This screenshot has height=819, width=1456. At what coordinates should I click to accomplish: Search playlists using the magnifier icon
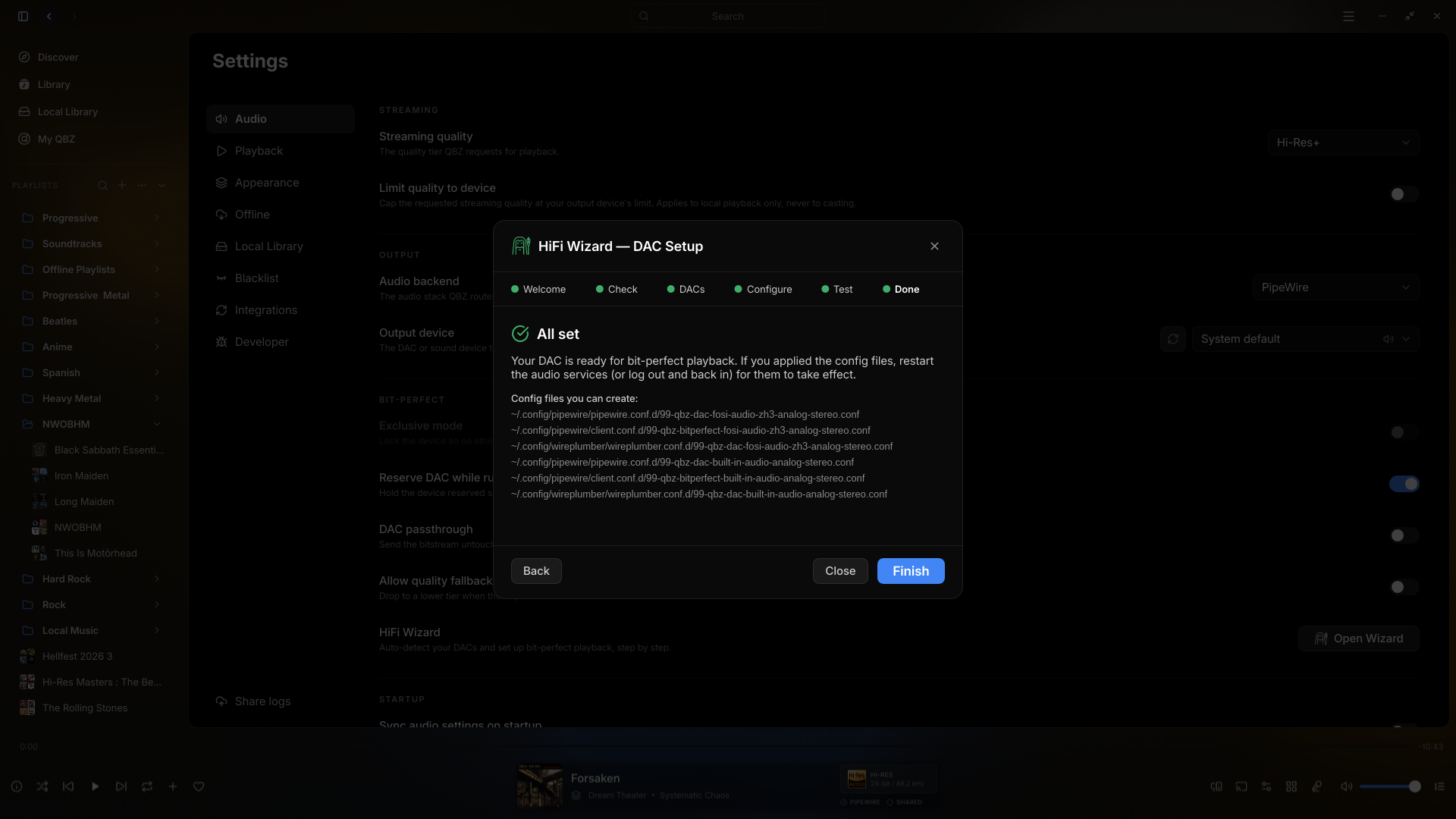(x=102, y=185)
